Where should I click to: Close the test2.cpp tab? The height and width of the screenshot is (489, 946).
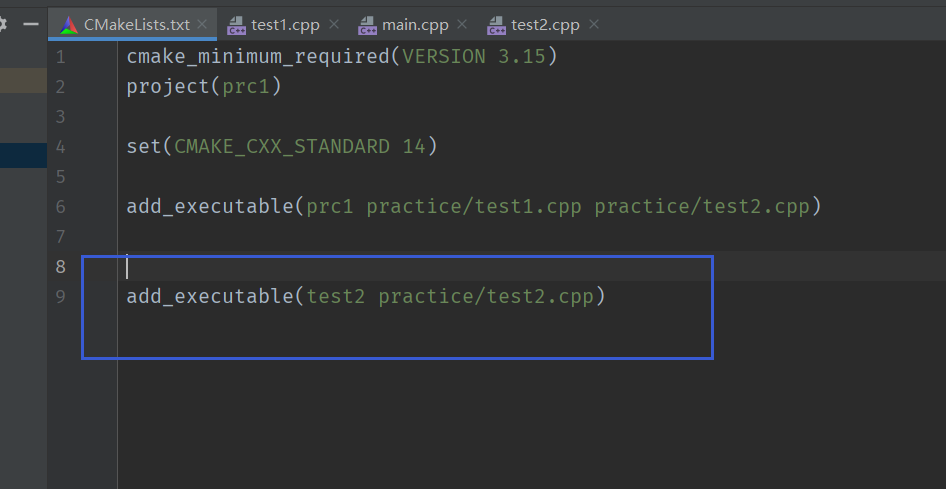594,25
